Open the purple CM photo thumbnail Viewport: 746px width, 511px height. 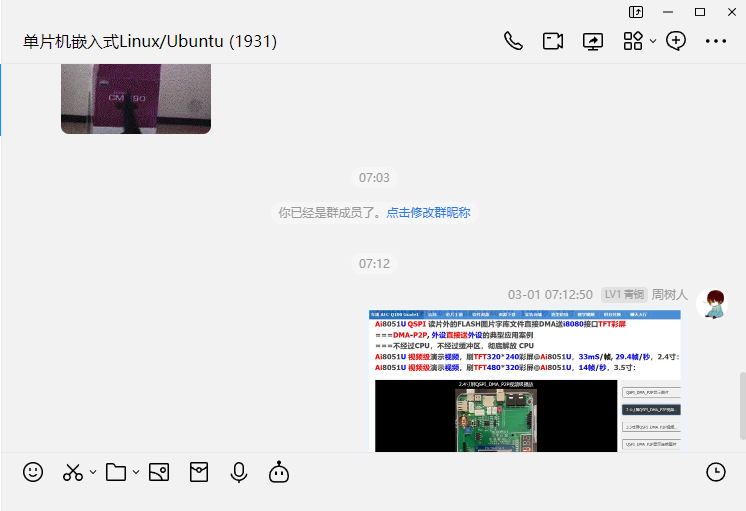136,99
